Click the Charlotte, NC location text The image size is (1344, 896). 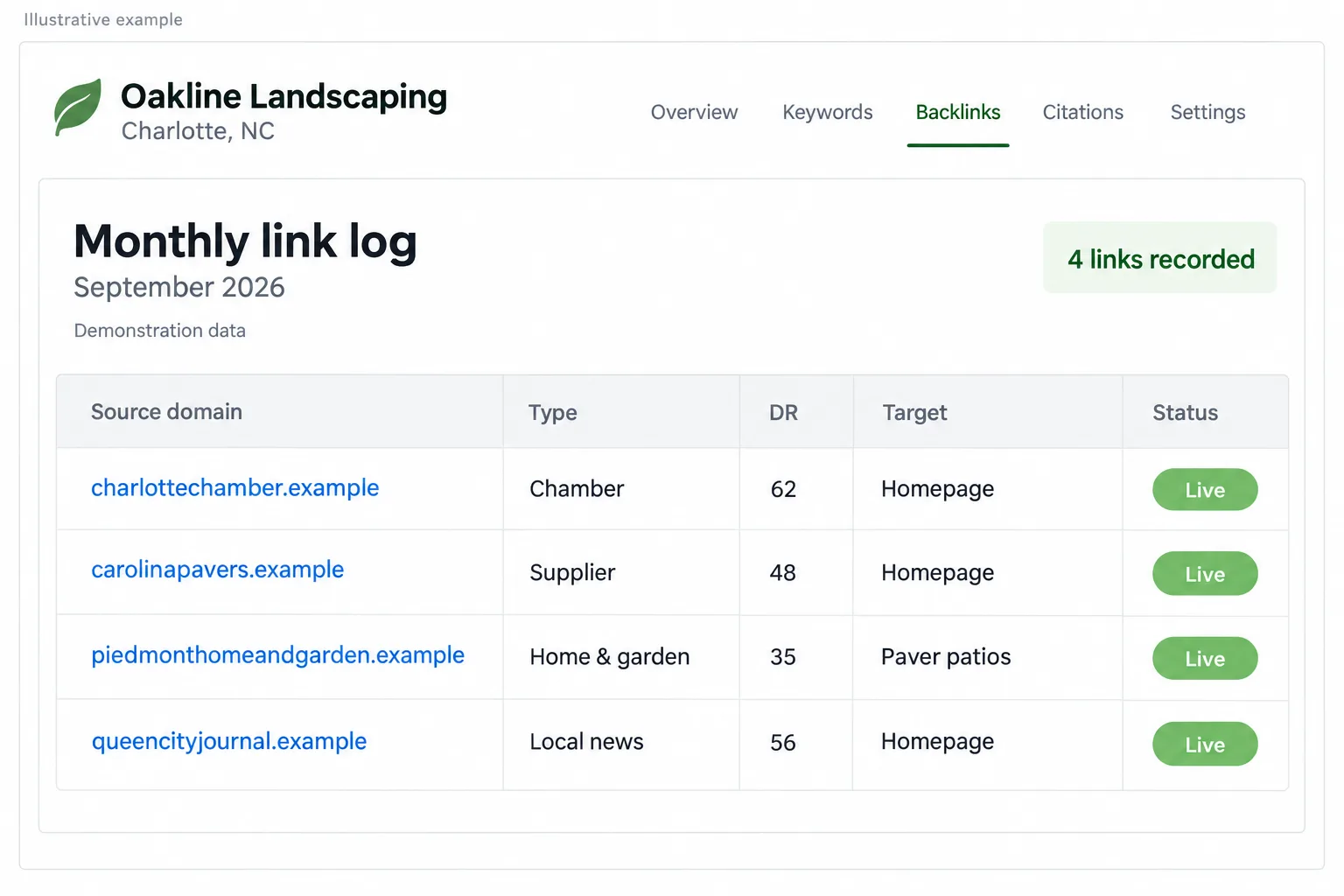(198, 131)
